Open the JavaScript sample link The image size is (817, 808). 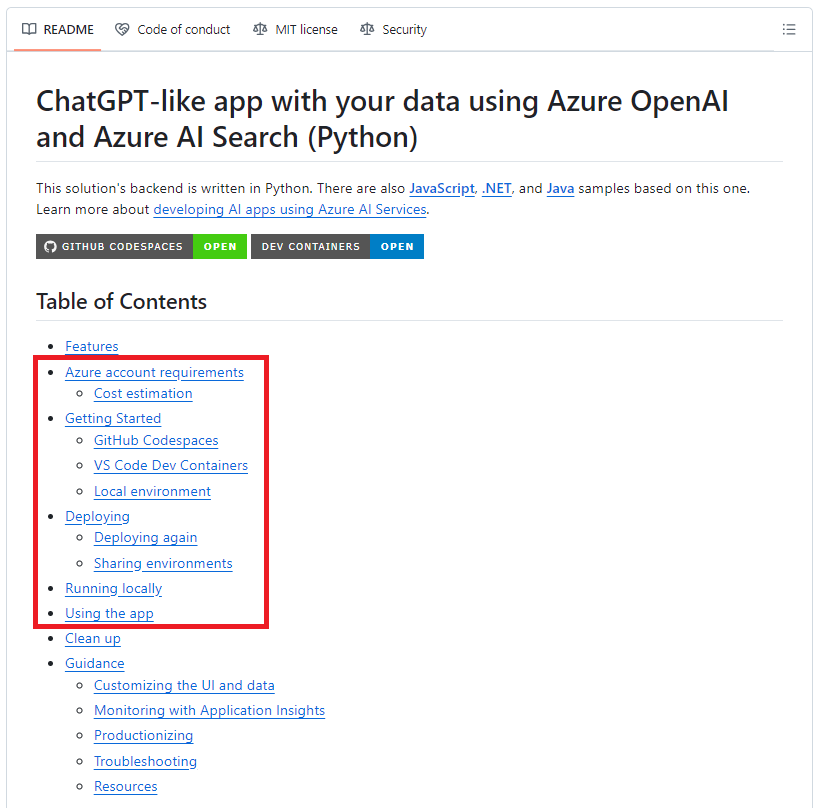[x=441, y=188]
